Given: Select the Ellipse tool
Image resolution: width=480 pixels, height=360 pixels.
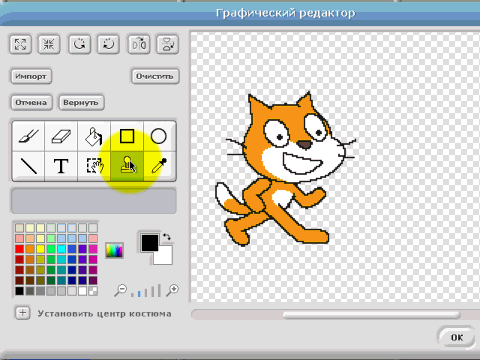Looking at the screenshot, I should click(159, 136).
